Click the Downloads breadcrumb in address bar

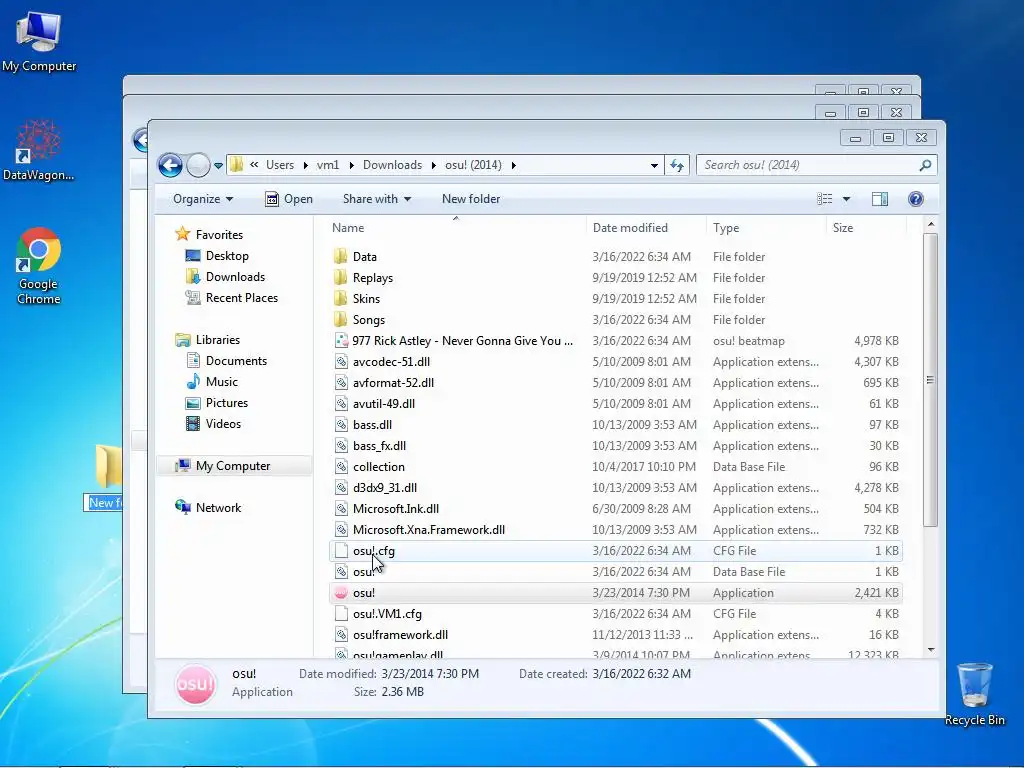(x=392, y=165)
